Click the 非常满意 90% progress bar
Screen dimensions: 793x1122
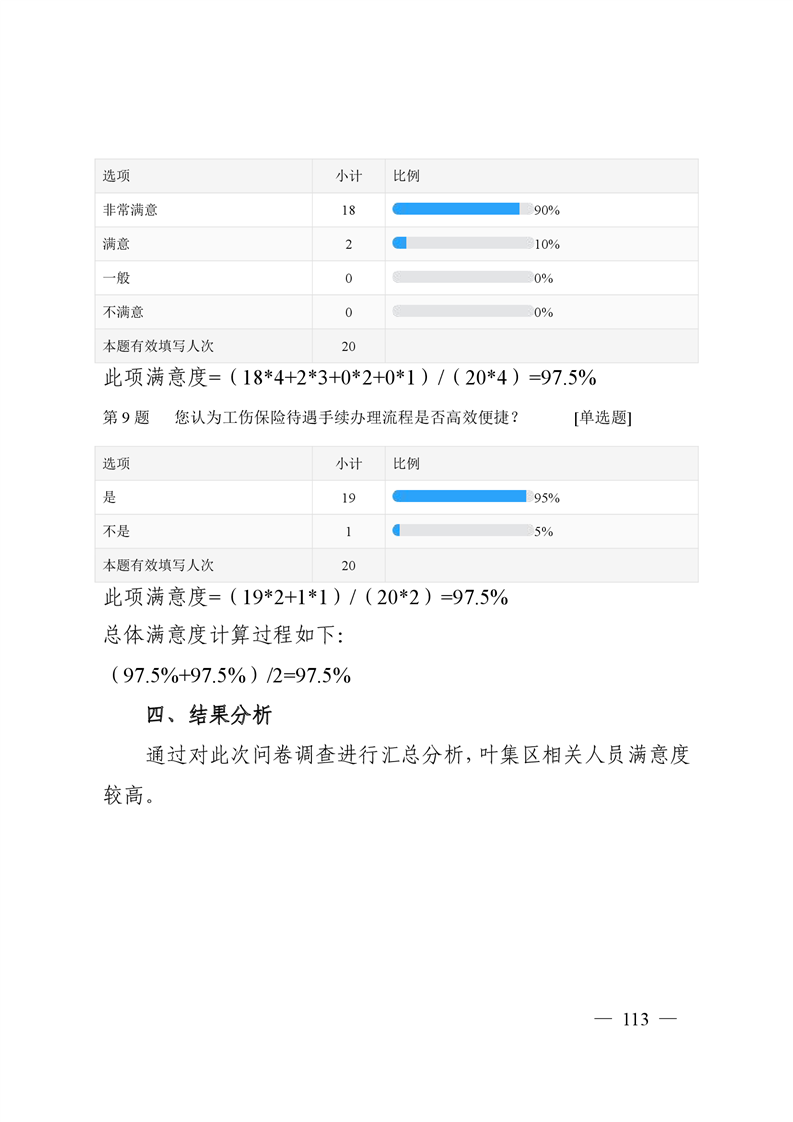tap(462, 209)
